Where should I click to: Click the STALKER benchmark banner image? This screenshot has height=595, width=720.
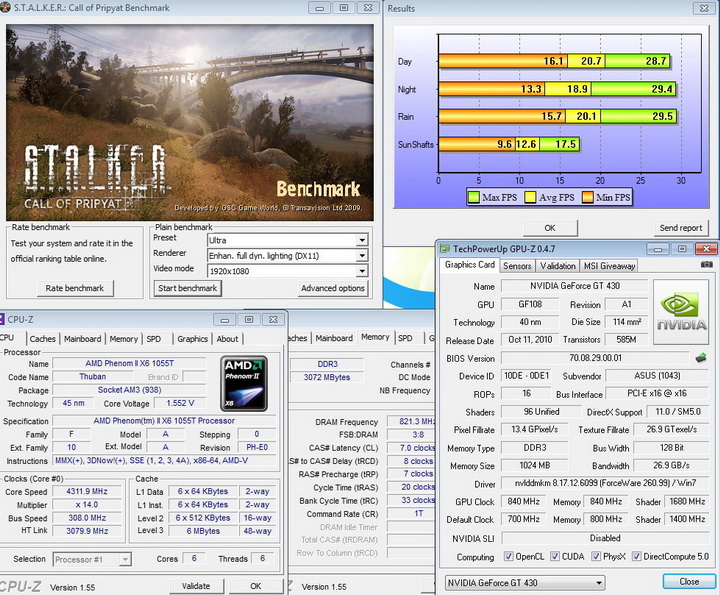click(190, 123)
